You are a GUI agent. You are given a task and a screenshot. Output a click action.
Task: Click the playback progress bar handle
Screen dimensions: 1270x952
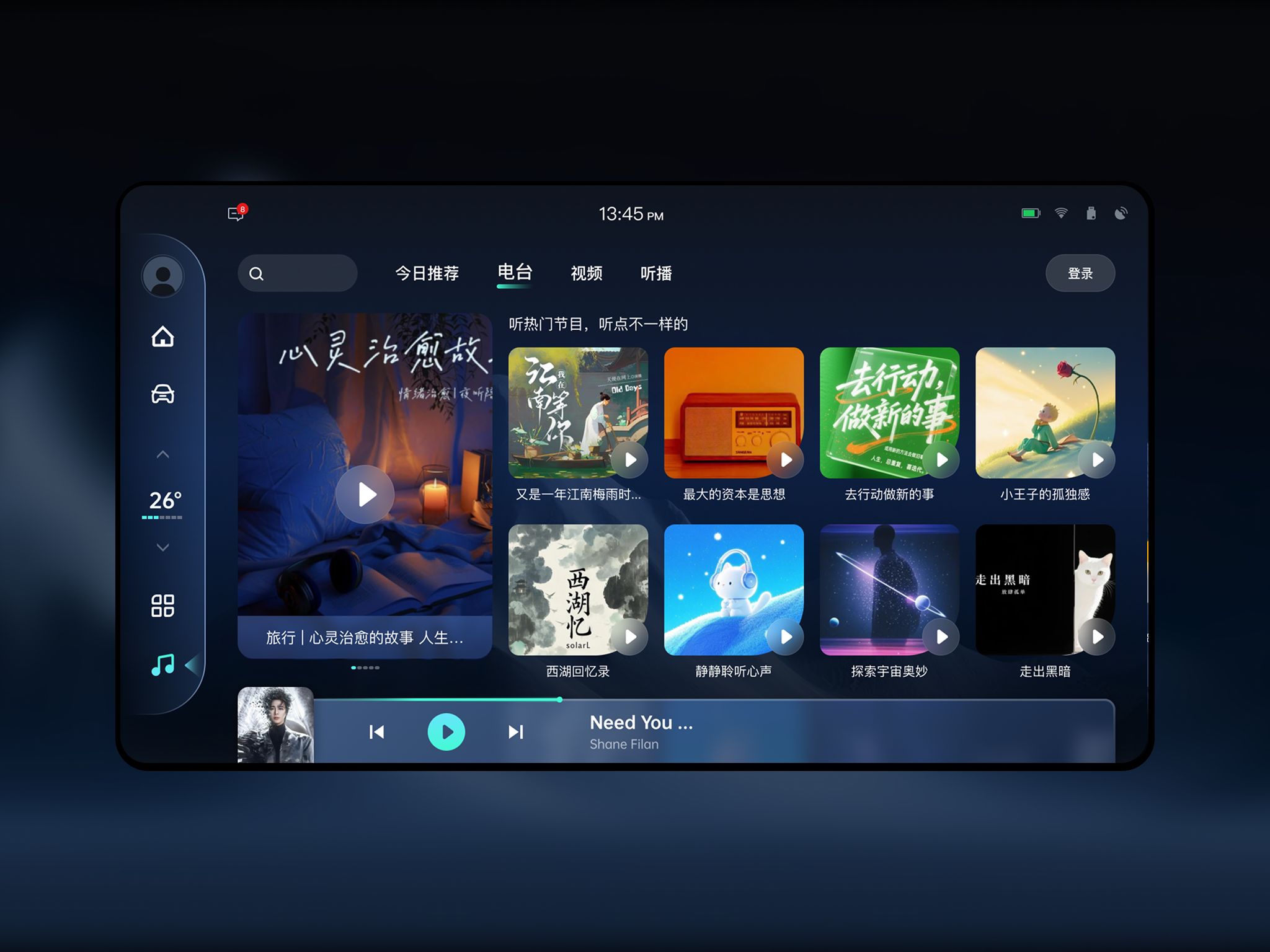point(559,700)
